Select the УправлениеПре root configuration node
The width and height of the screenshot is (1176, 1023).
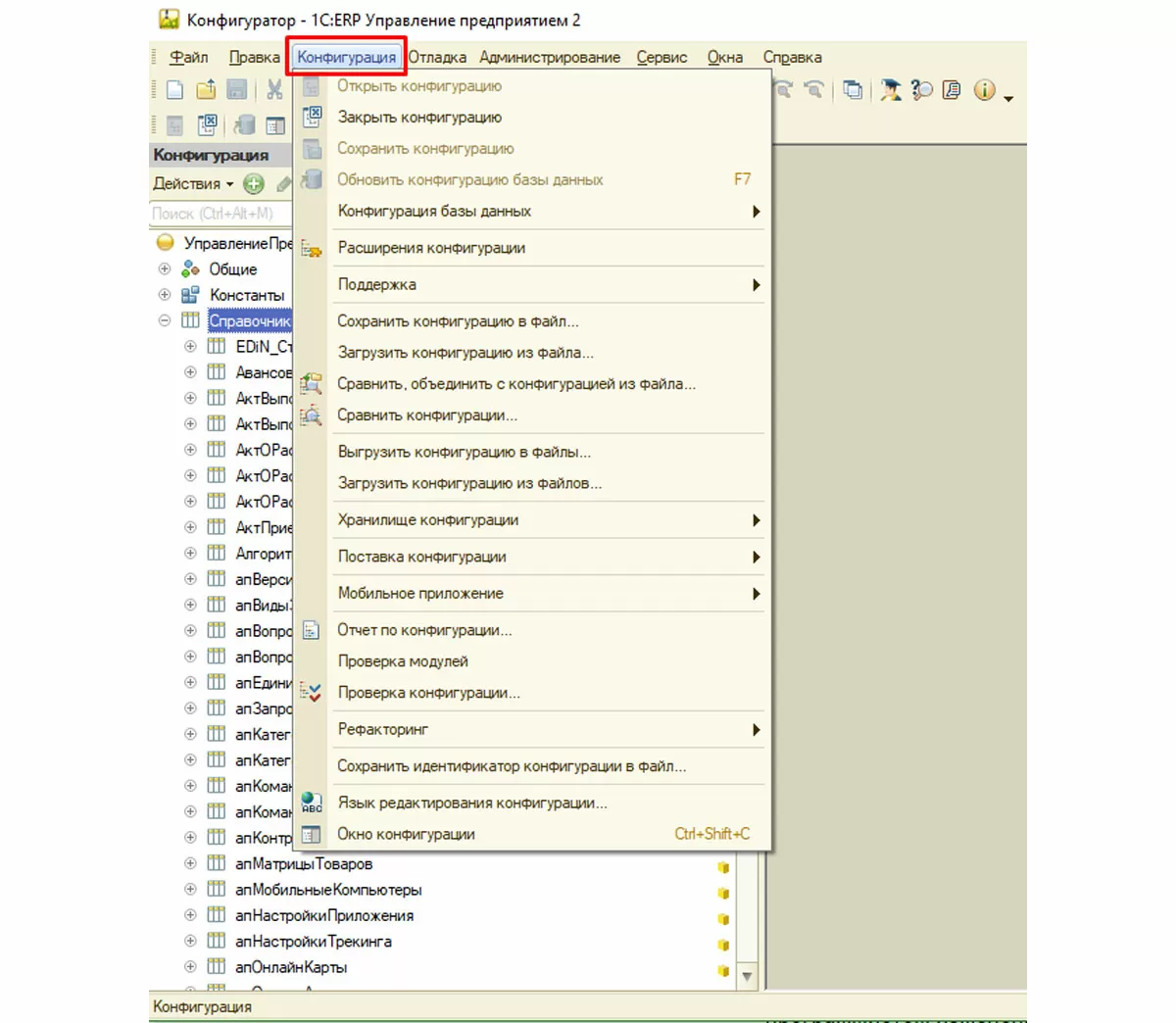point(238,243)
